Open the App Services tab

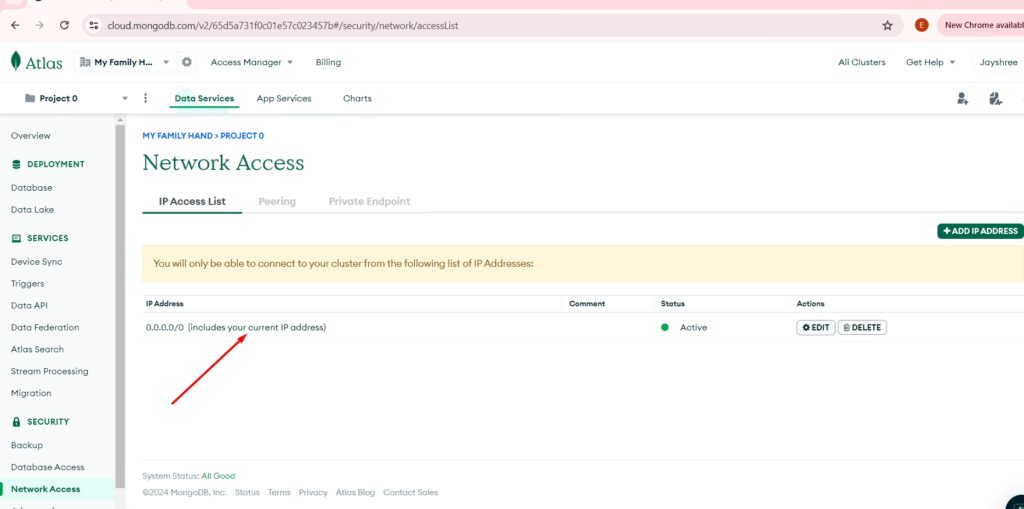(284, 98)
